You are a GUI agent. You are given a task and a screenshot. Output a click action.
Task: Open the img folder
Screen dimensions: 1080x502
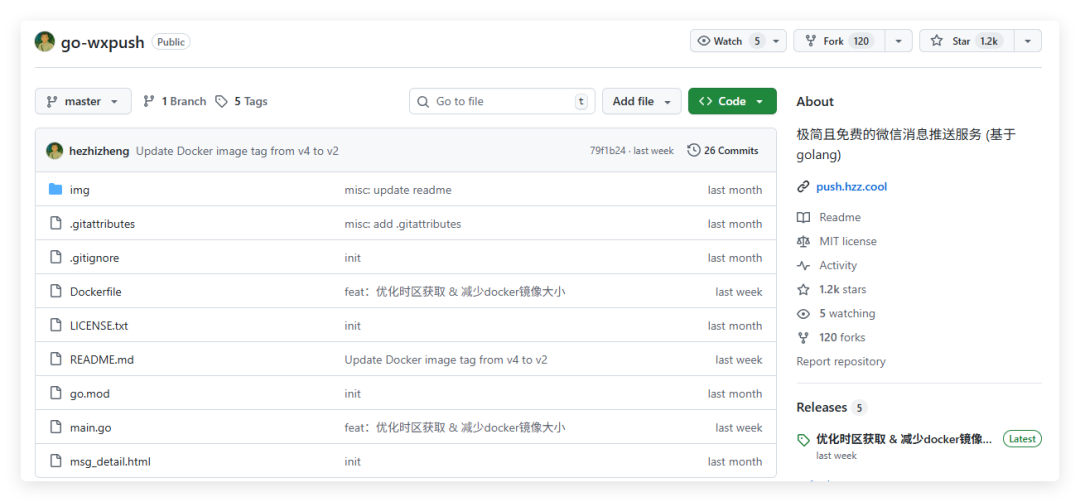click(x=80, y=189)
